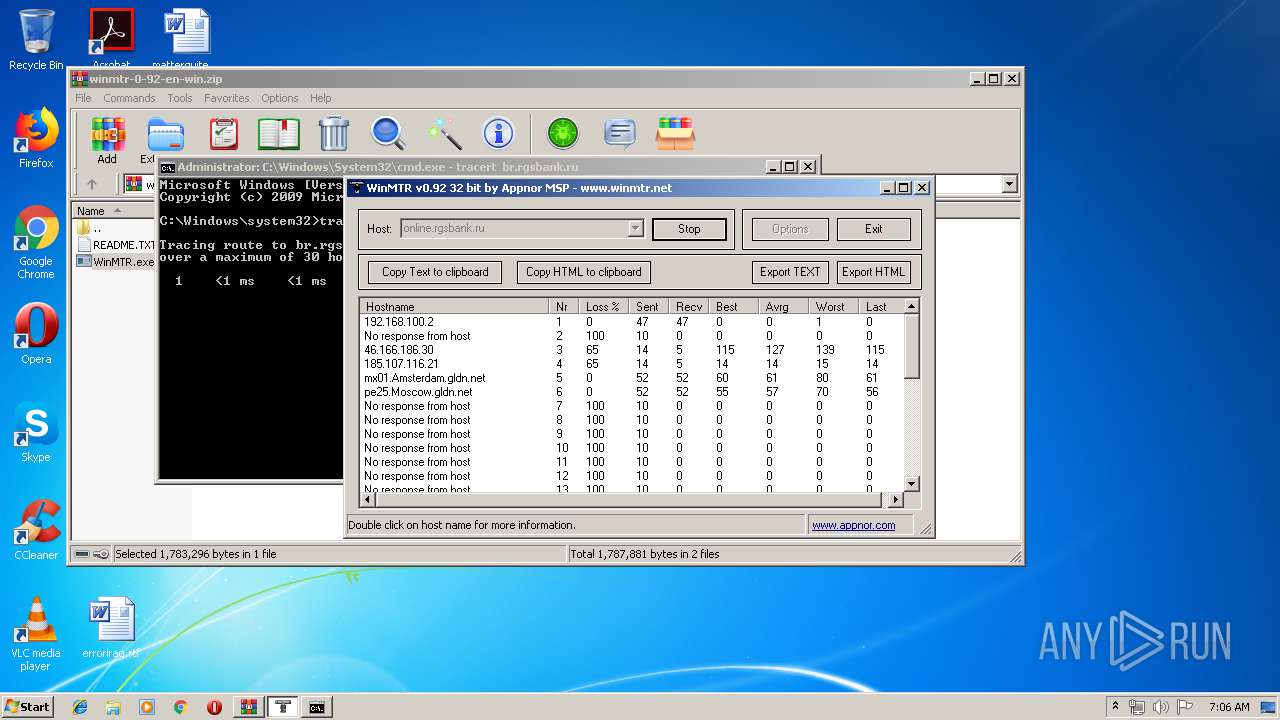Click the WinRAR Comment speech bubble icon
The width and height of the screenshot is (1280, 720).
click(x=620, y=134)
